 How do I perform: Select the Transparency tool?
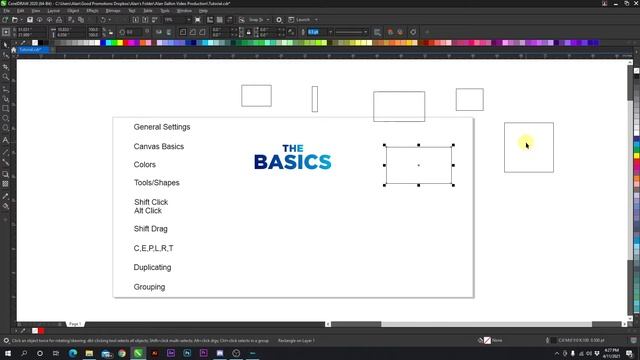point(5,184)
